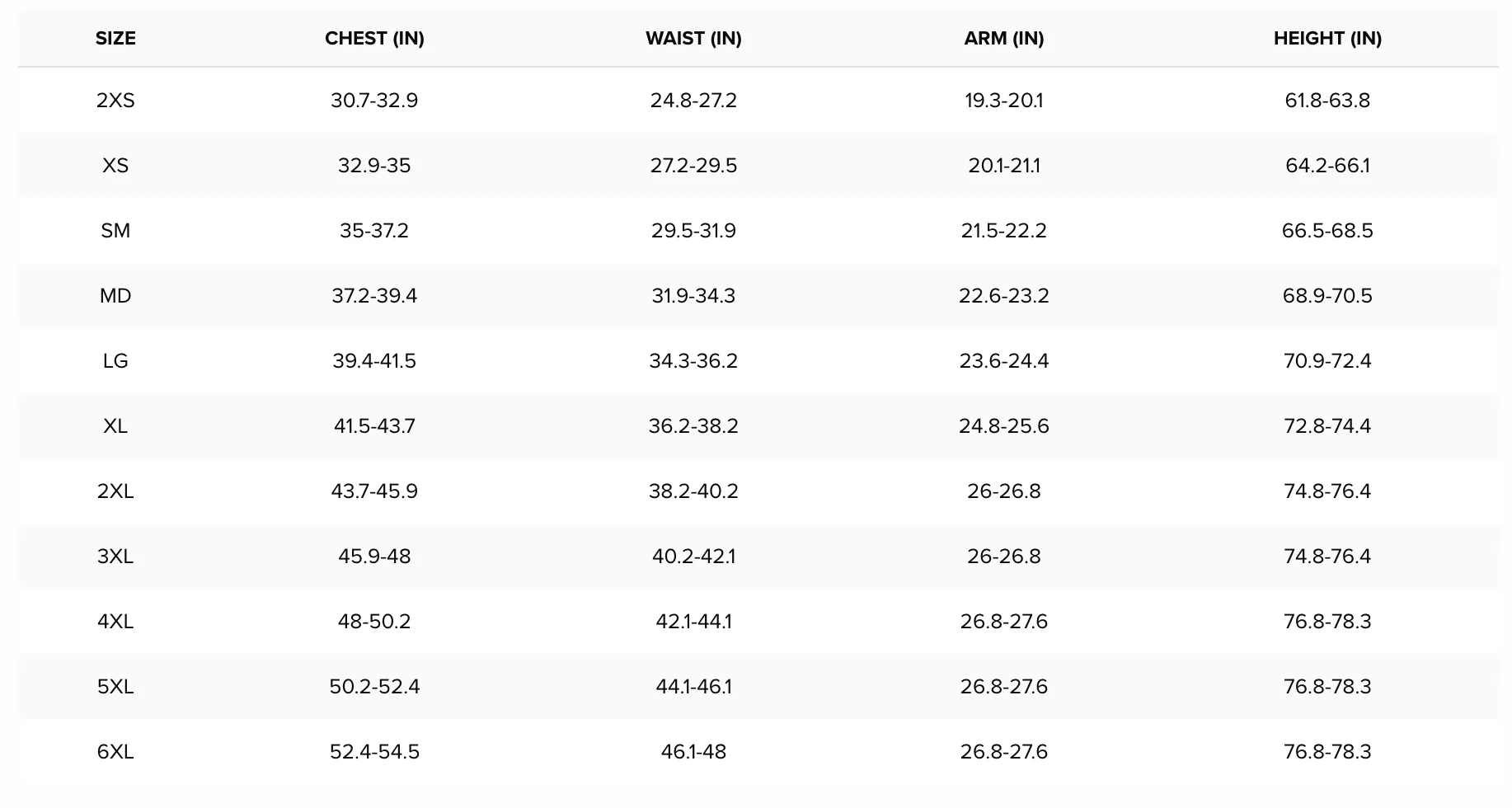1512x808 pixels.
Task: Click the 5XL size label
Action: (x=115, y=687)
